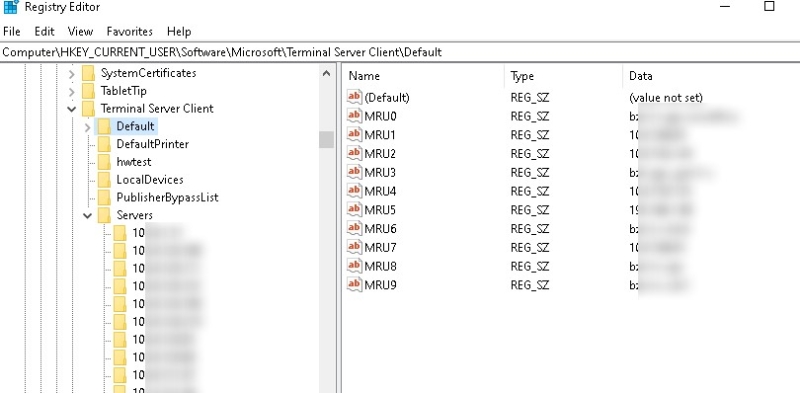Click the string icon of MRU4
The image size is (800, 393).
coord(354,191)
